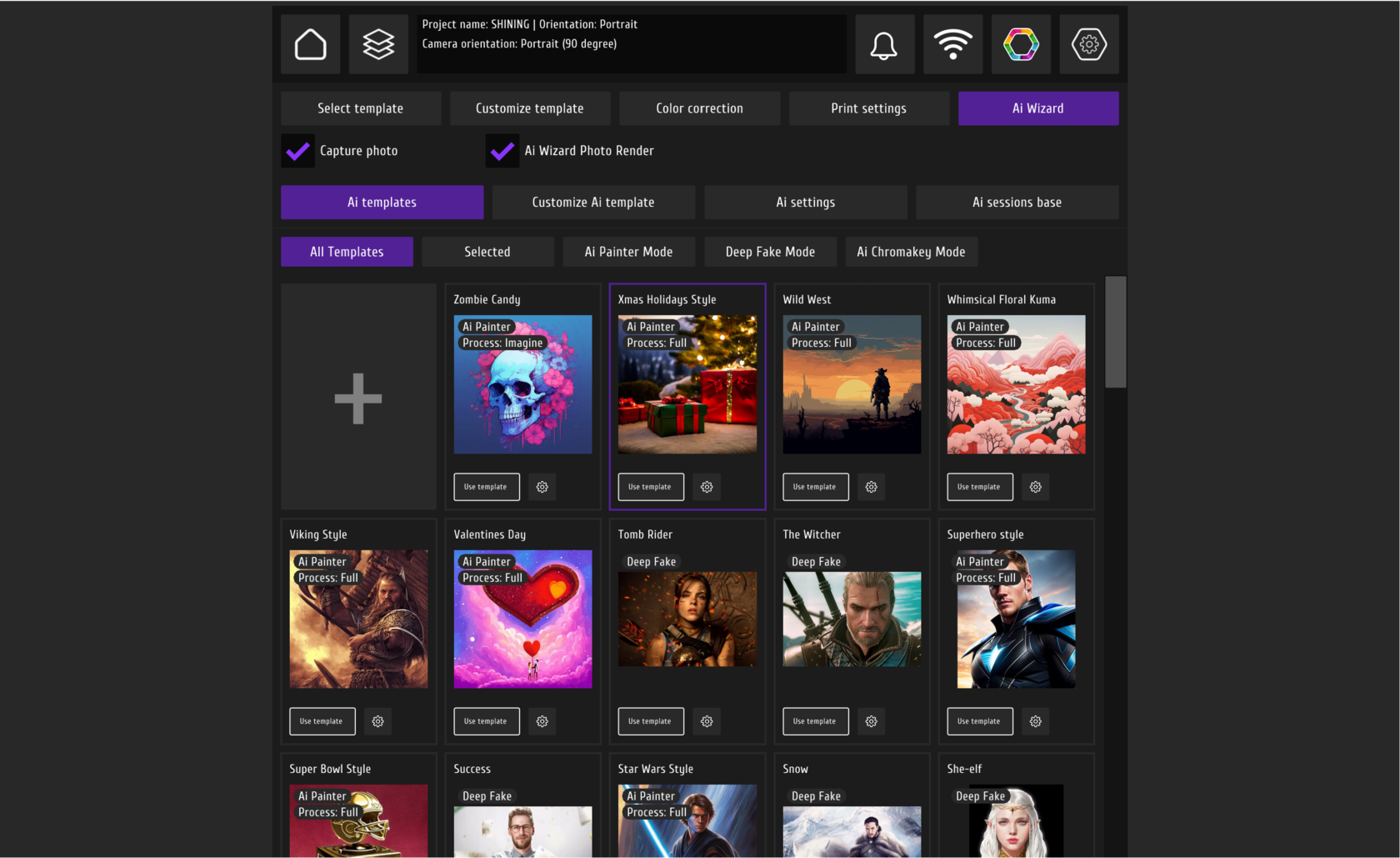Use template for Zombie Candy
Viewport: 1400px width, 858px height.
487,487
